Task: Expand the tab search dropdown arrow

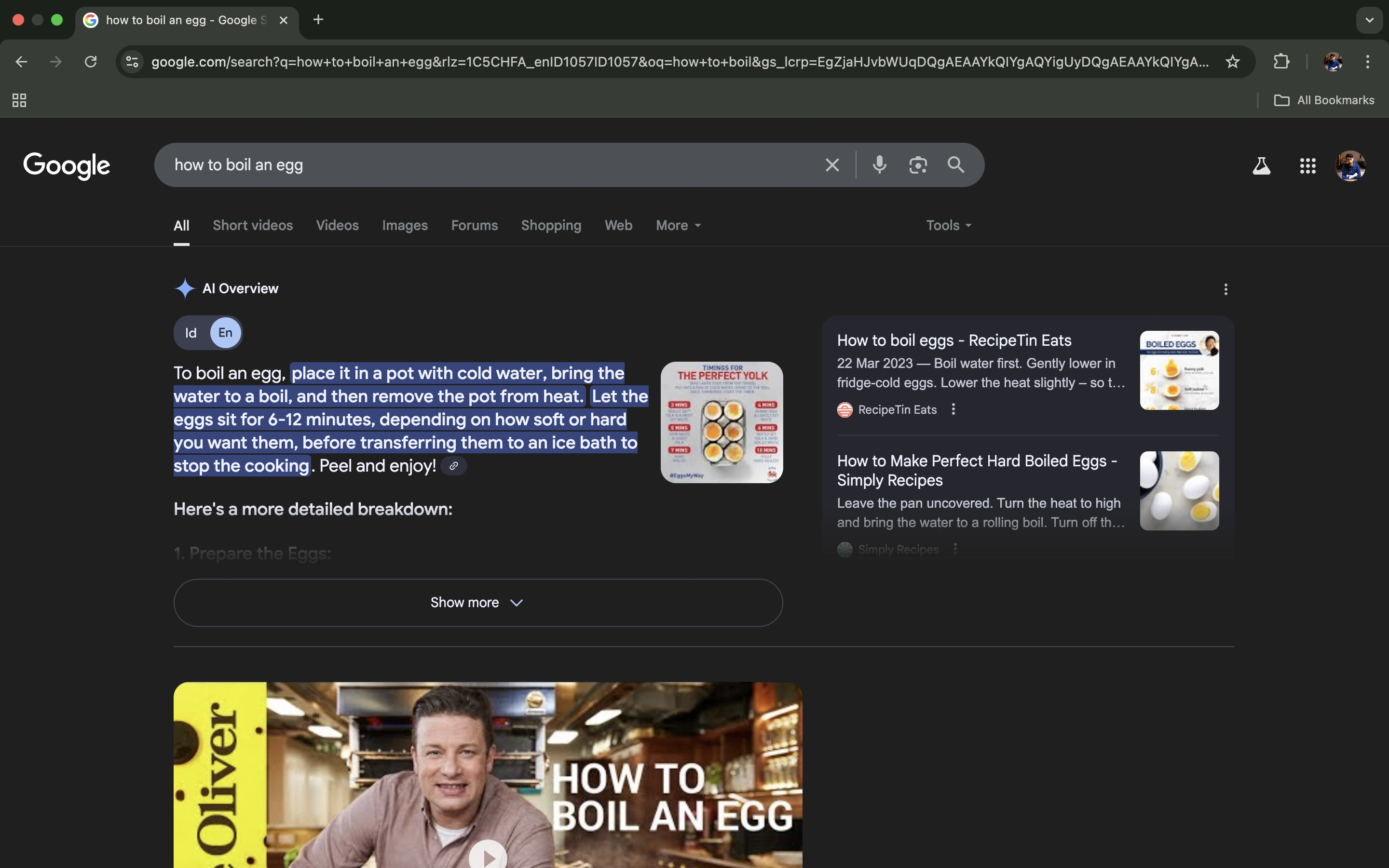Action: pyautogui.click(x=1370, y=20)
